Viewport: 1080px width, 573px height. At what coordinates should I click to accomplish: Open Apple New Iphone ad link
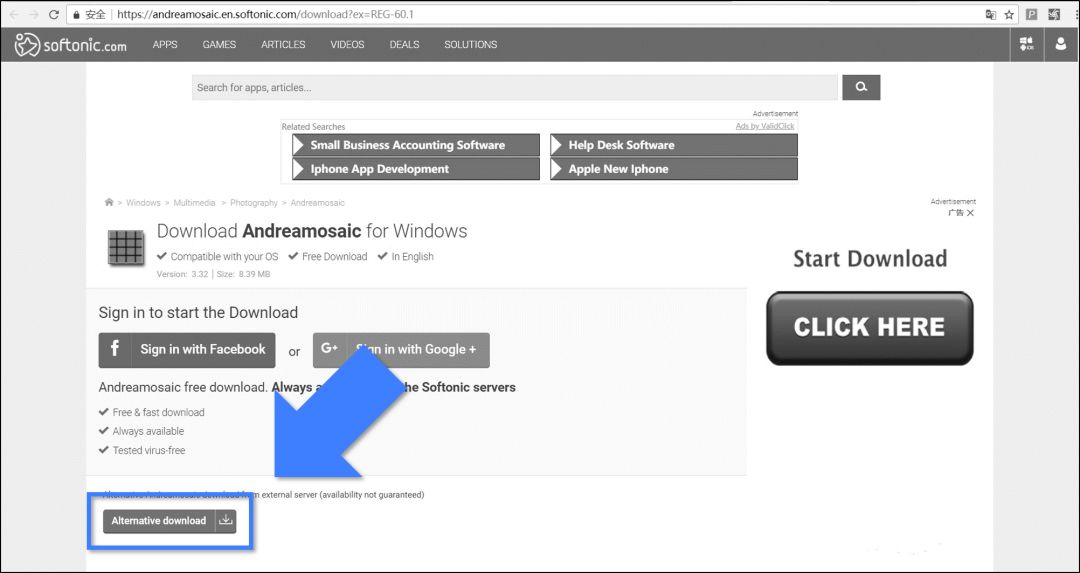coord(674,169)
